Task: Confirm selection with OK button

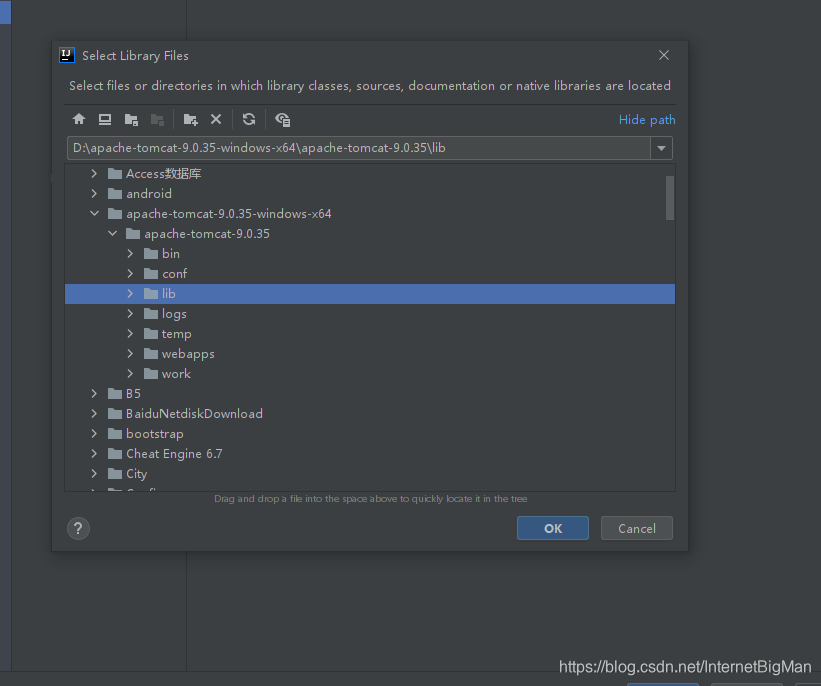Action: (x=553, y=528)
